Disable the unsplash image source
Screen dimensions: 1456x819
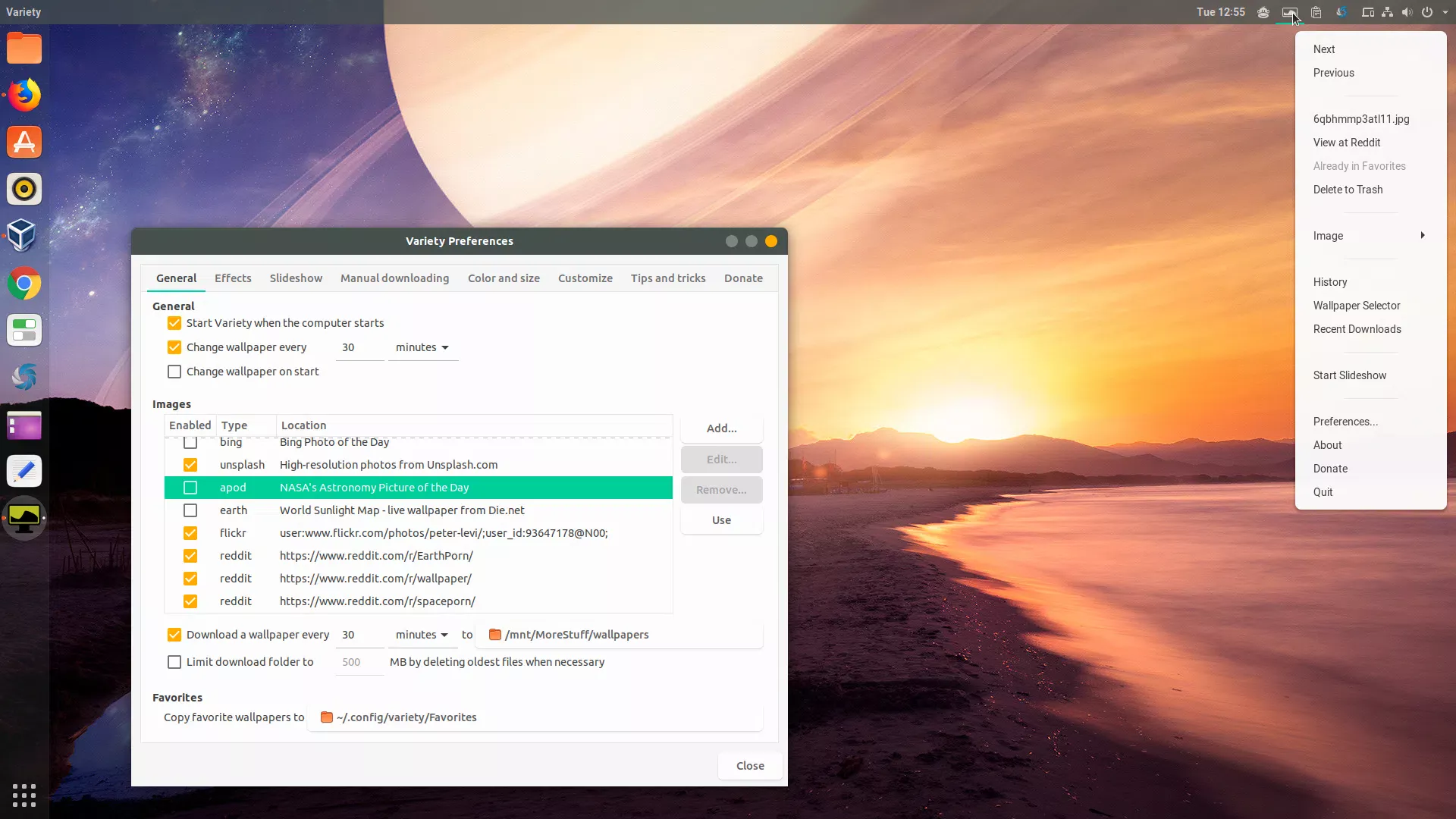[190, 465]
